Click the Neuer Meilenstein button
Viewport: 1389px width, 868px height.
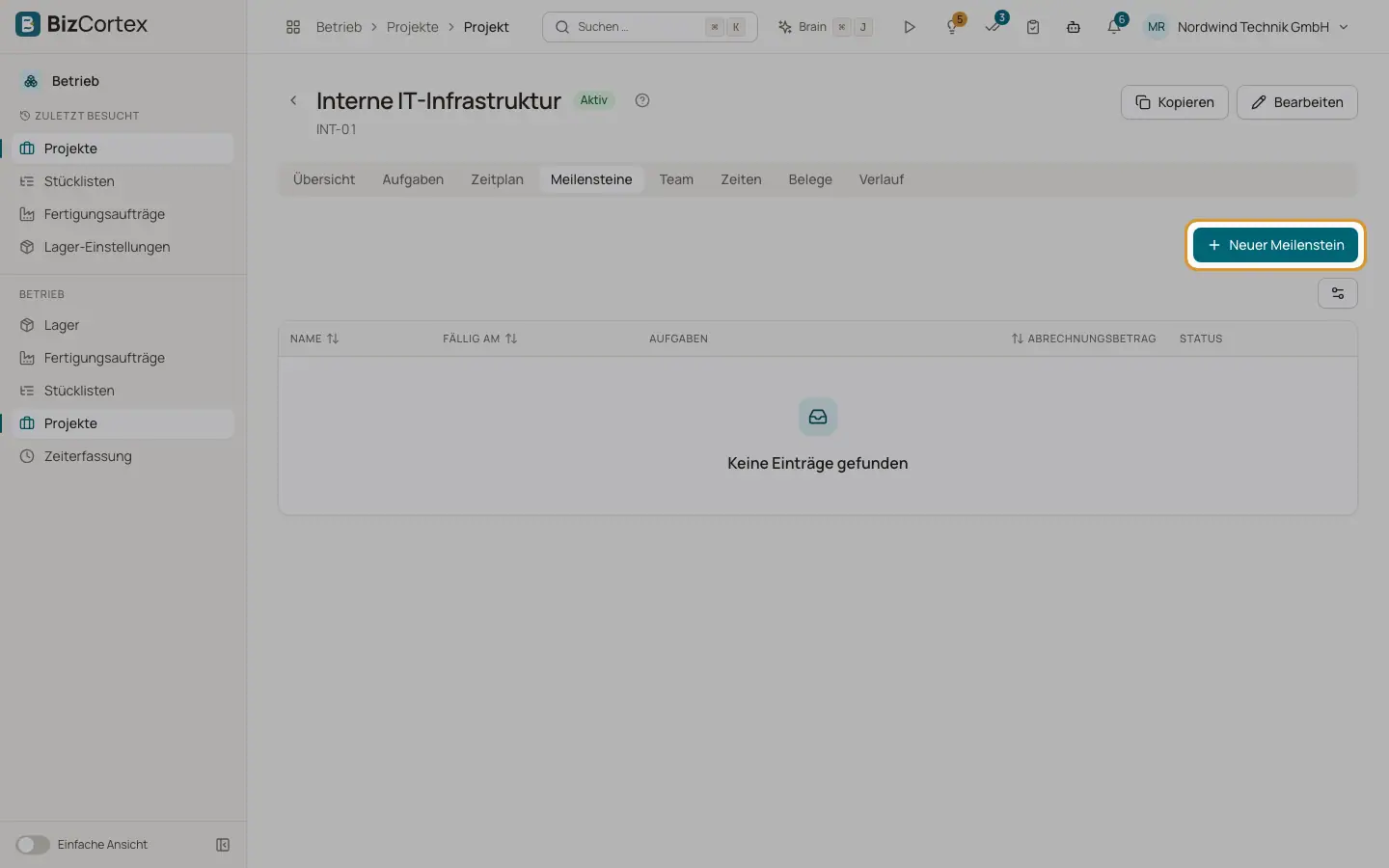point(1275,245)
